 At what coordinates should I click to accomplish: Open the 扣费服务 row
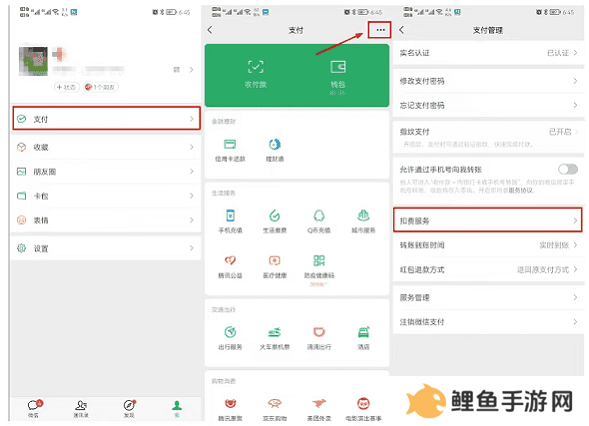488,221
